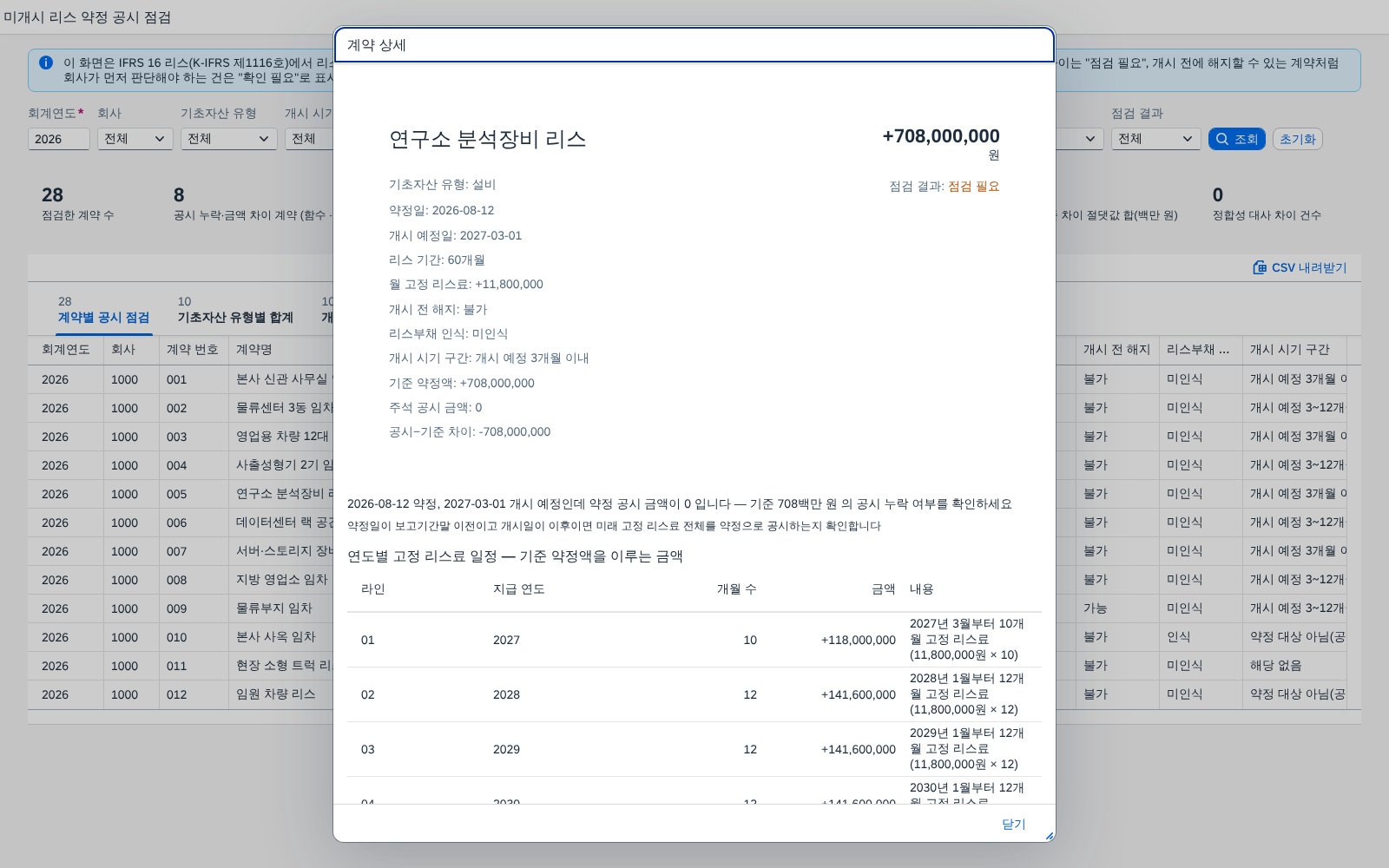Click the 연구소 분석장비 리스 dialog heading

(x=487, y=140)
